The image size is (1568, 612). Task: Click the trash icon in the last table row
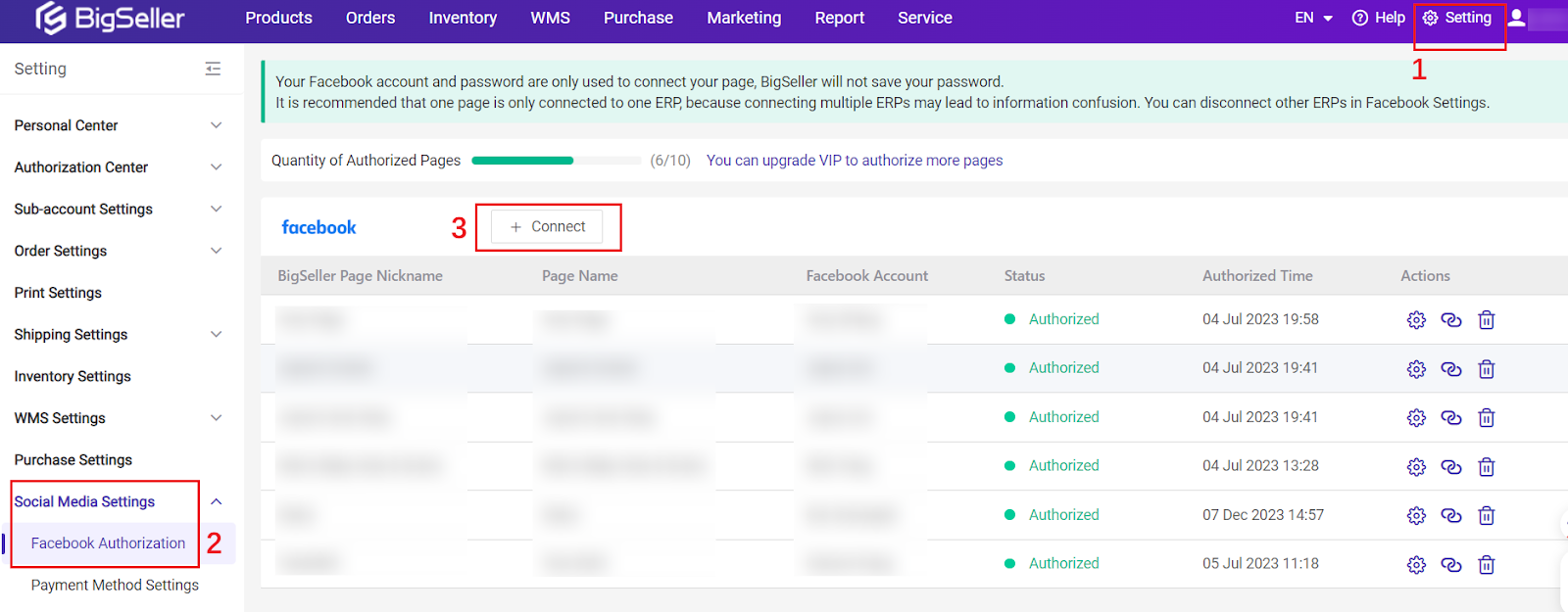(x=1486, y=565)
